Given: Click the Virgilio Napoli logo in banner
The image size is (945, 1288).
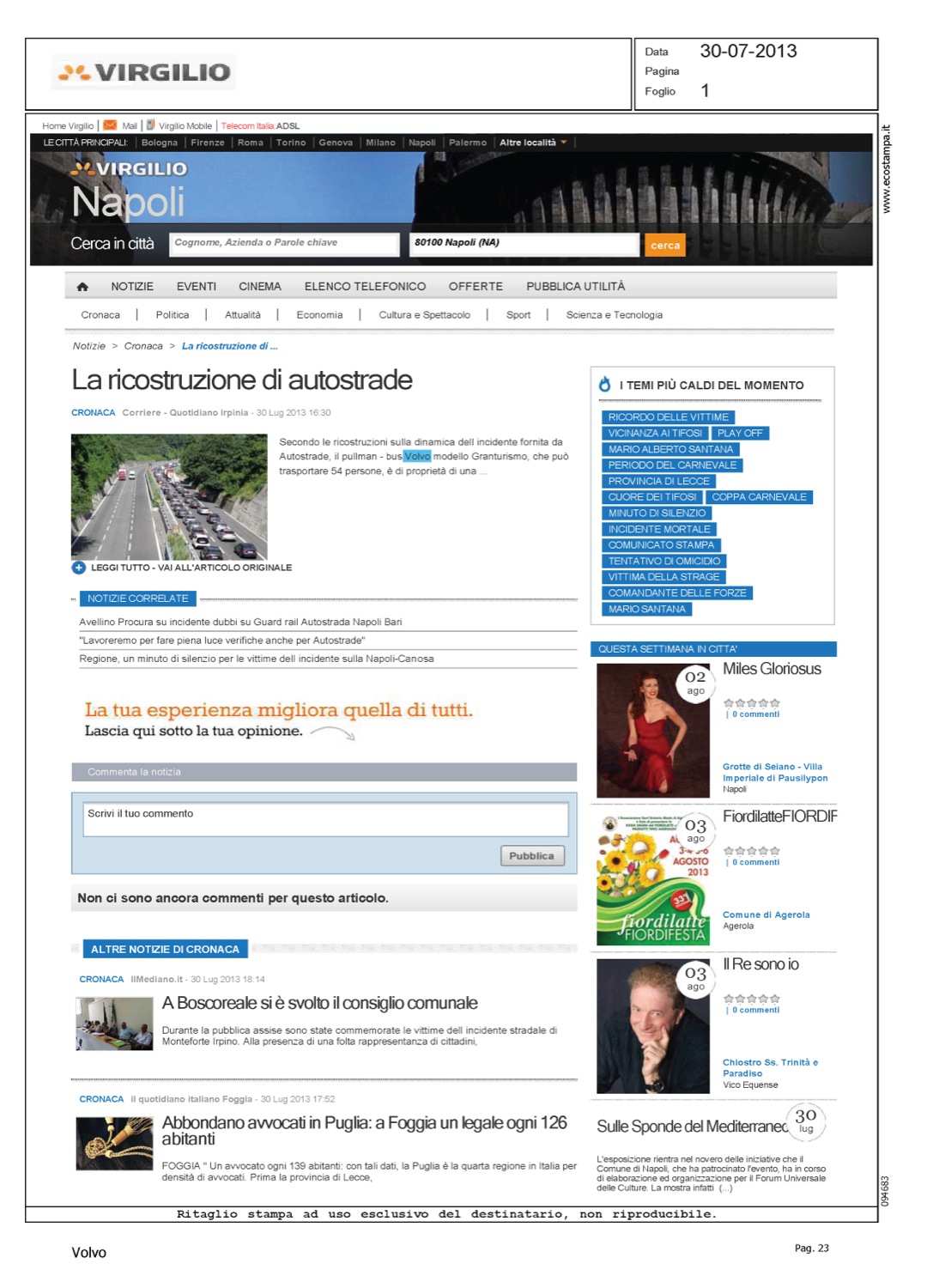Looking at the screenshot, I should (x=129, y=189).
